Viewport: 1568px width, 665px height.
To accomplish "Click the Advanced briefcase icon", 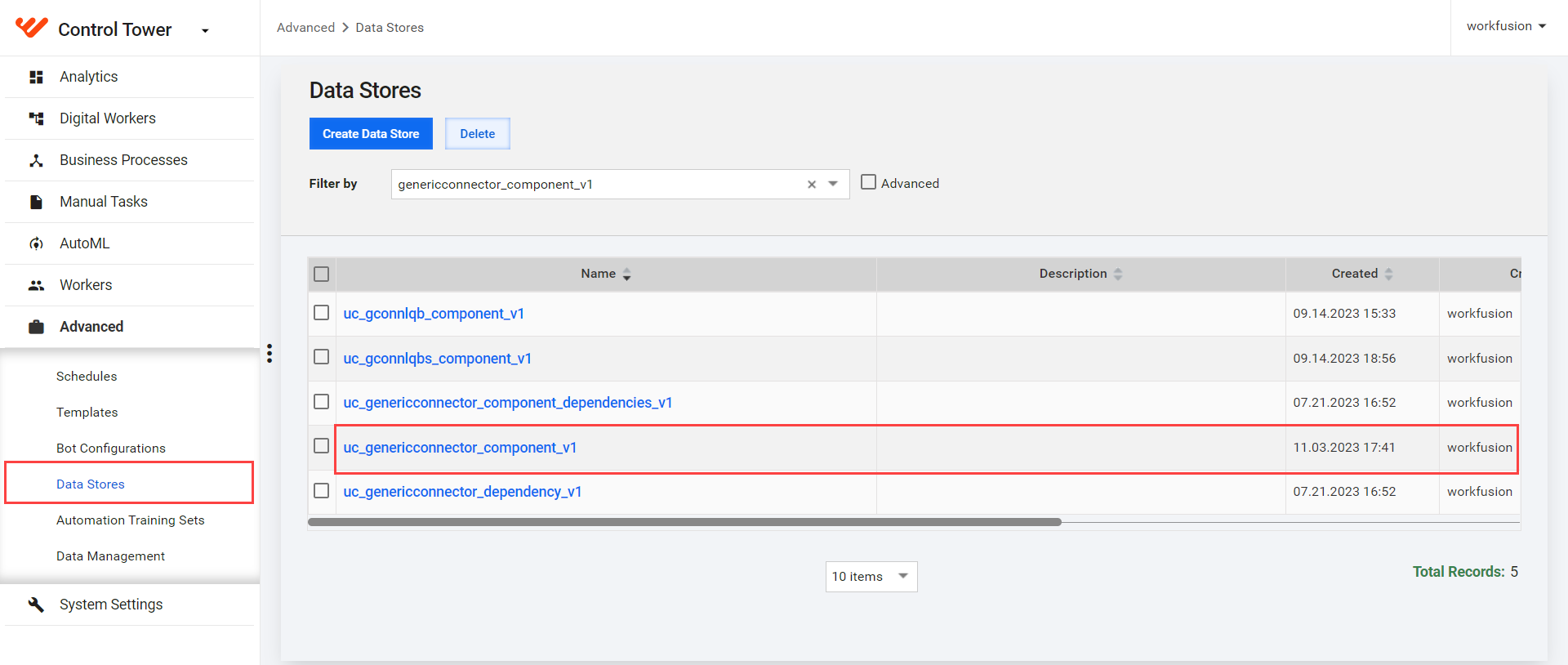I will click(36, 327).
